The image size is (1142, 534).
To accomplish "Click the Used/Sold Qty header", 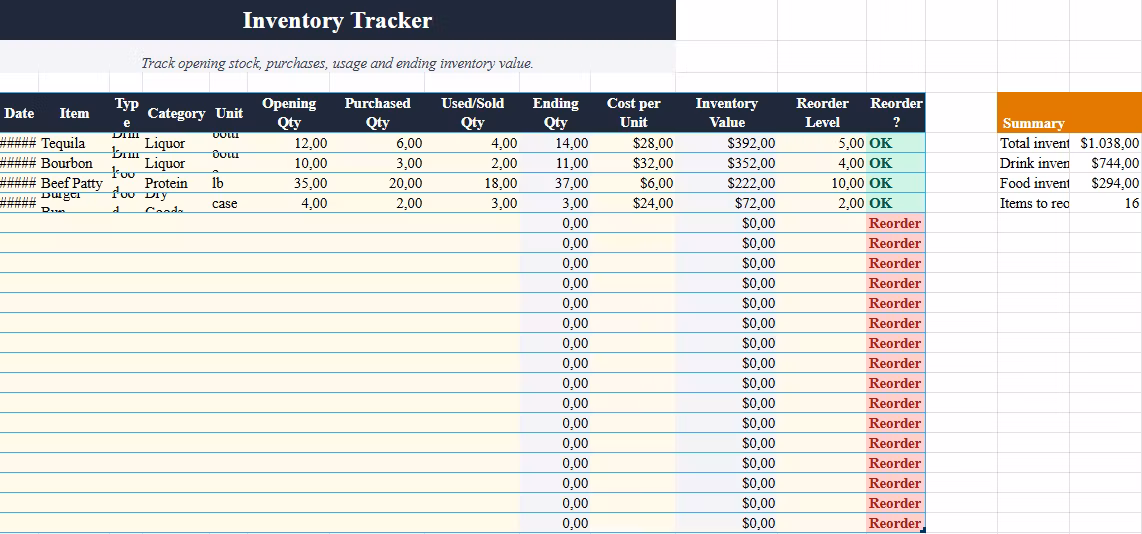I will 473,113.
